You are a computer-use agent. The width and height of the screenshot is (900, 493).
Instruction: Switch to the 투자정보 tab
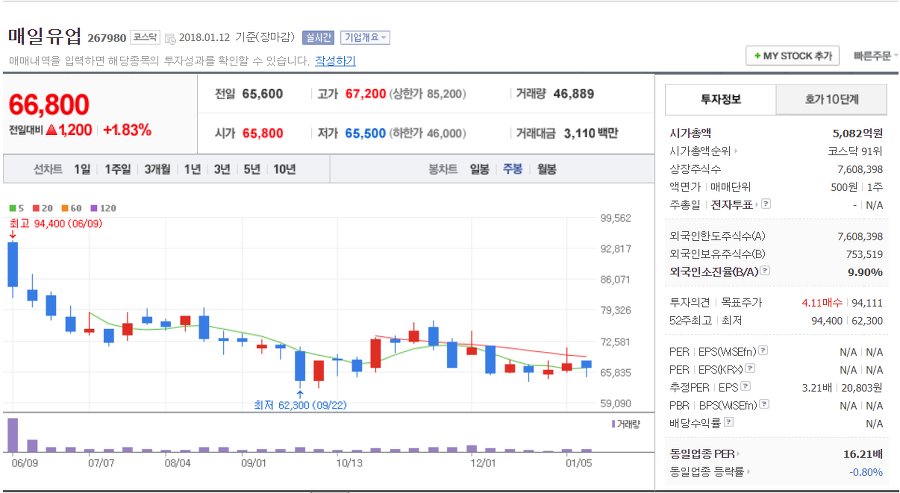[720, 99]
